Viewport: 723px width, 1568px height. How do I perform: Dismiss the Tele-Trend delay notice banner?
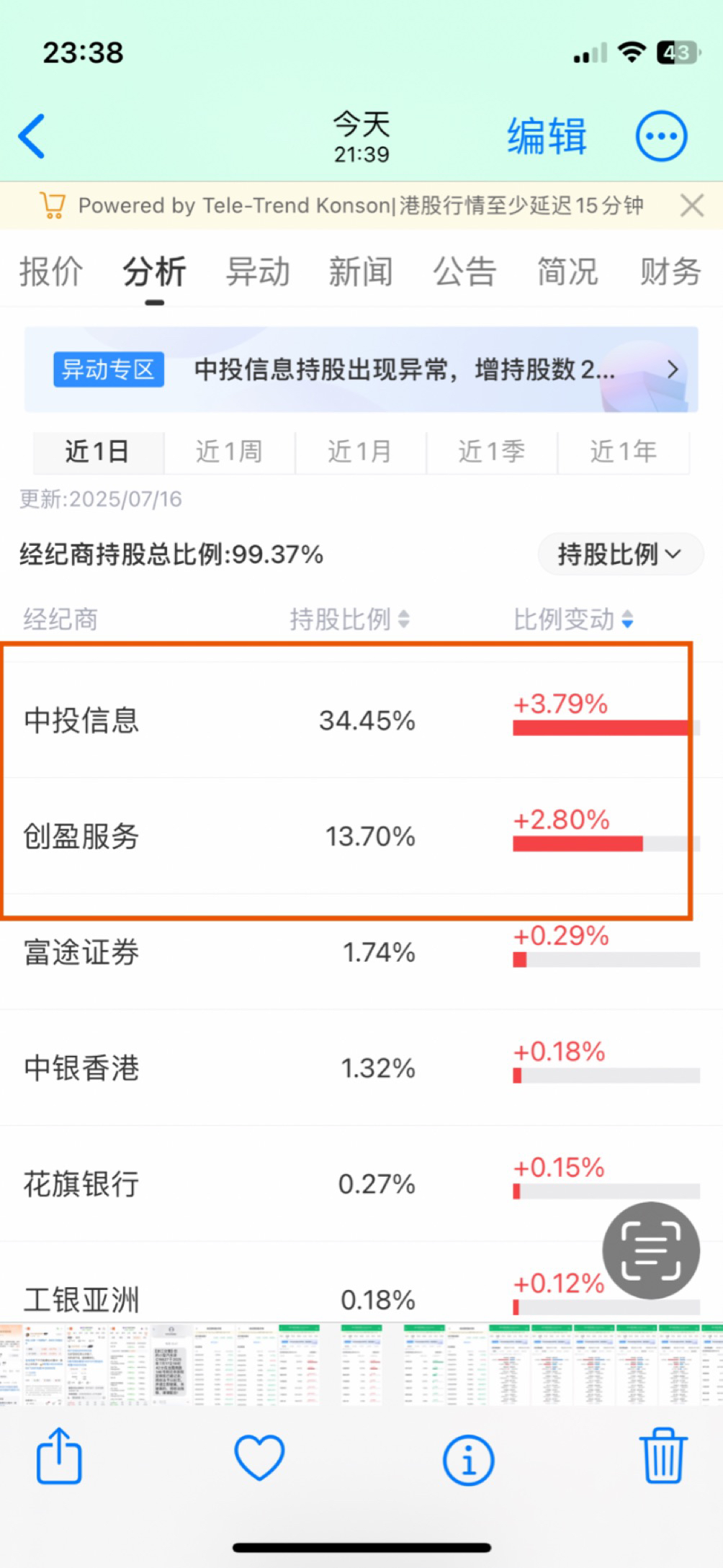(x=692, y=206)
